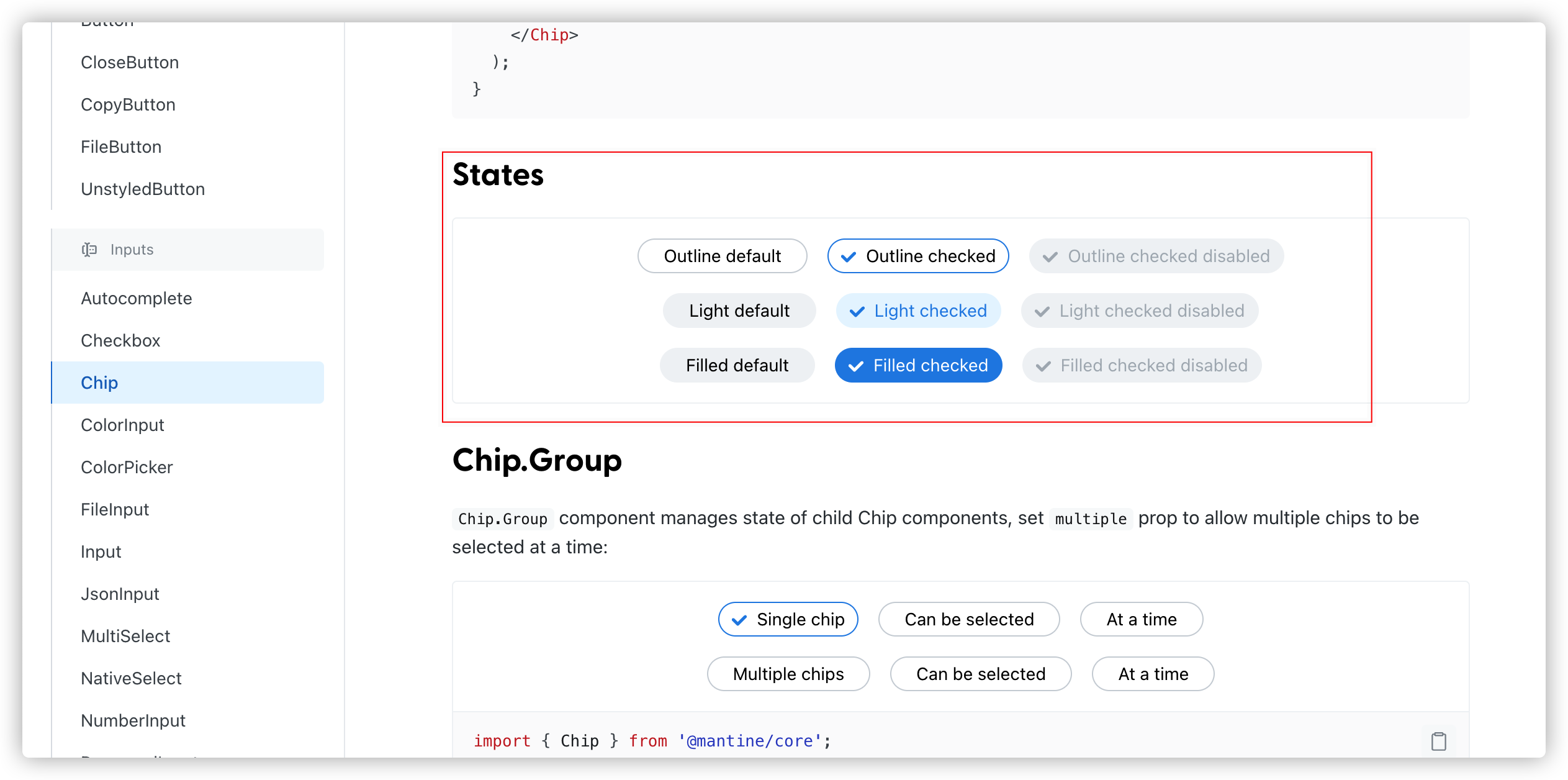Deselect the Single chip
Screen dimensions: 1568x780
point(788,619)
